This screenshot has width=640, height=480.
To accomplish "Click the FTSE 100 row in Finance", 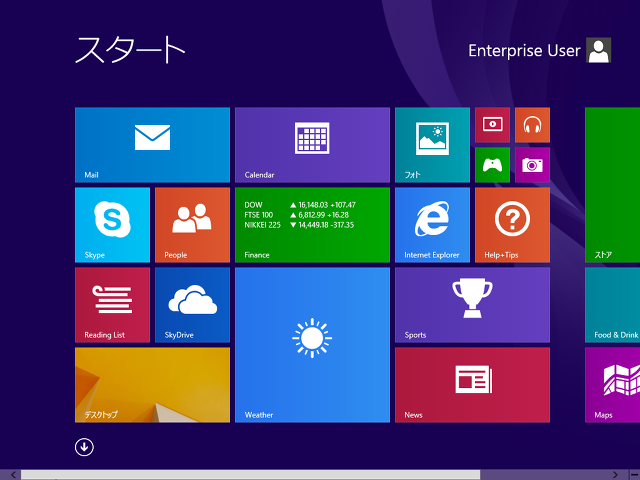I will [297, 215].
